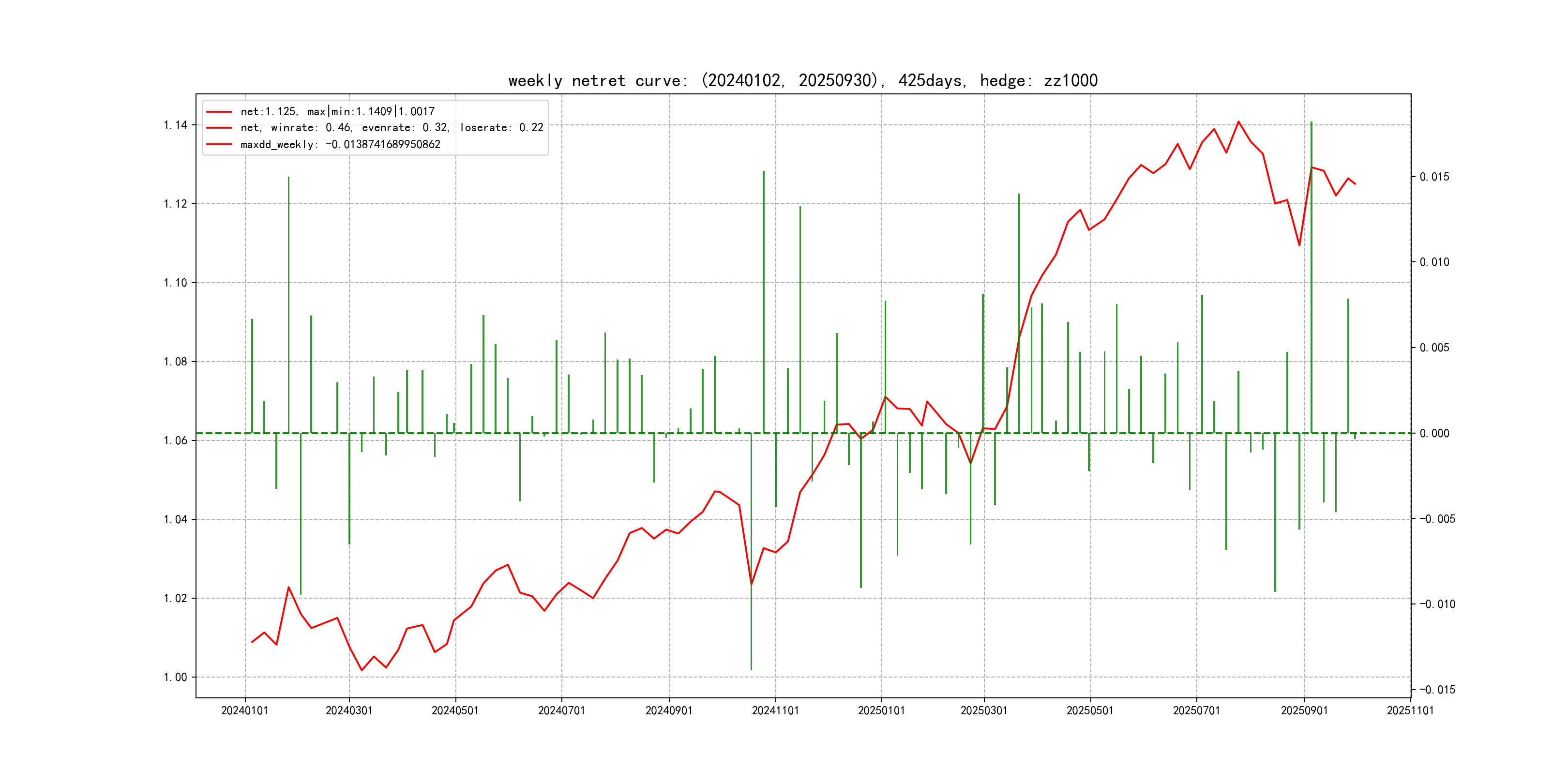
Task: Click the right y-axis tick label 0.015
Action: click(1434, 177)
